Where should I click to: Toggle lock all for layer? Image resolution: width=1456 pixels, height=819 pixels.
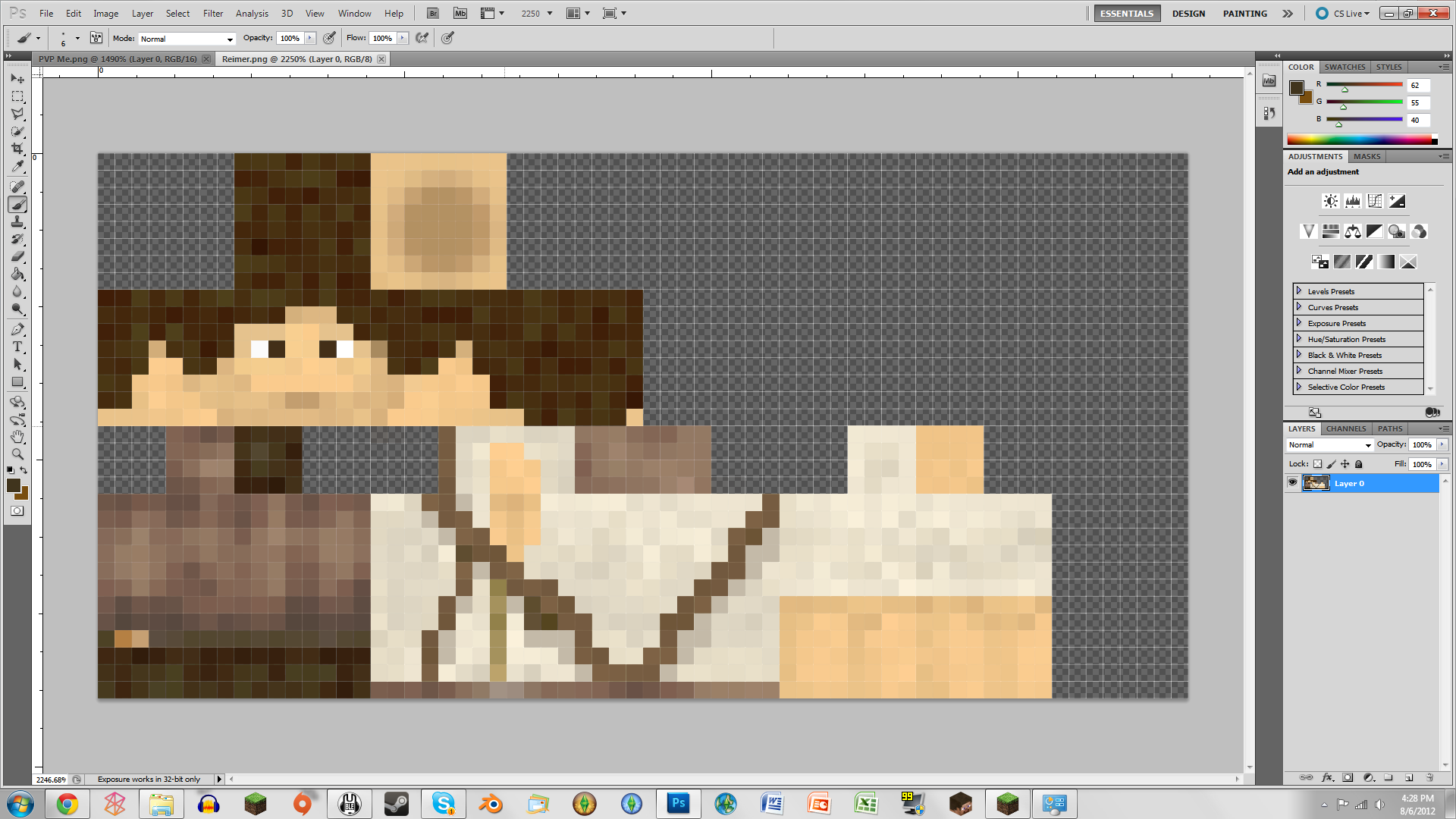[1359, 464]
